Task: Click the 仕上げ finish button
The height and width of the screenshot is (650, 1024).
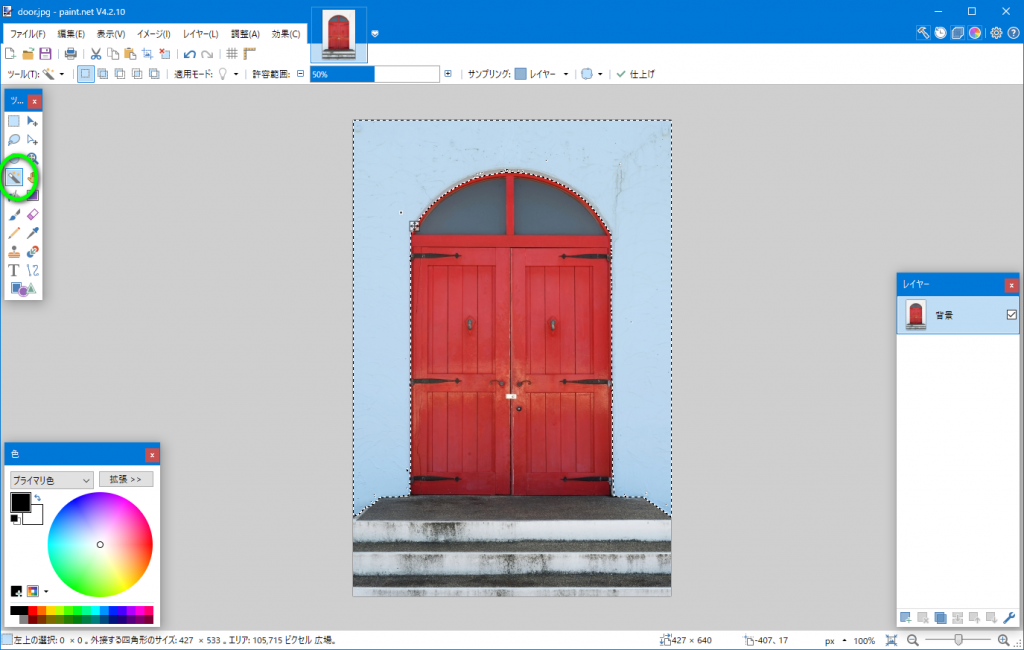Action: tap(635, 74)
